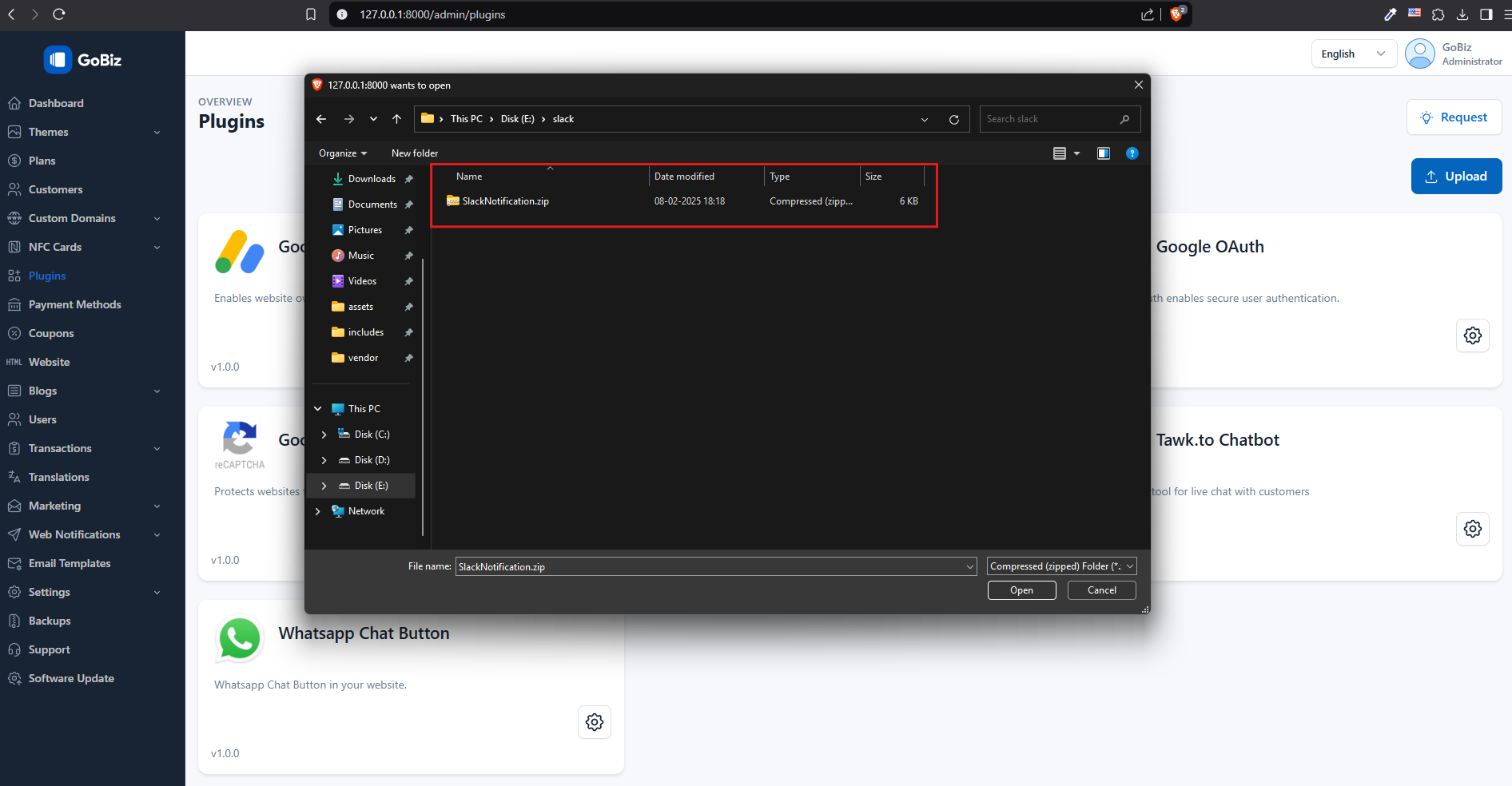Open file dialog help icon
Image resolution: width=1512 pixels, height=786 pixels.
point(1132,153)
